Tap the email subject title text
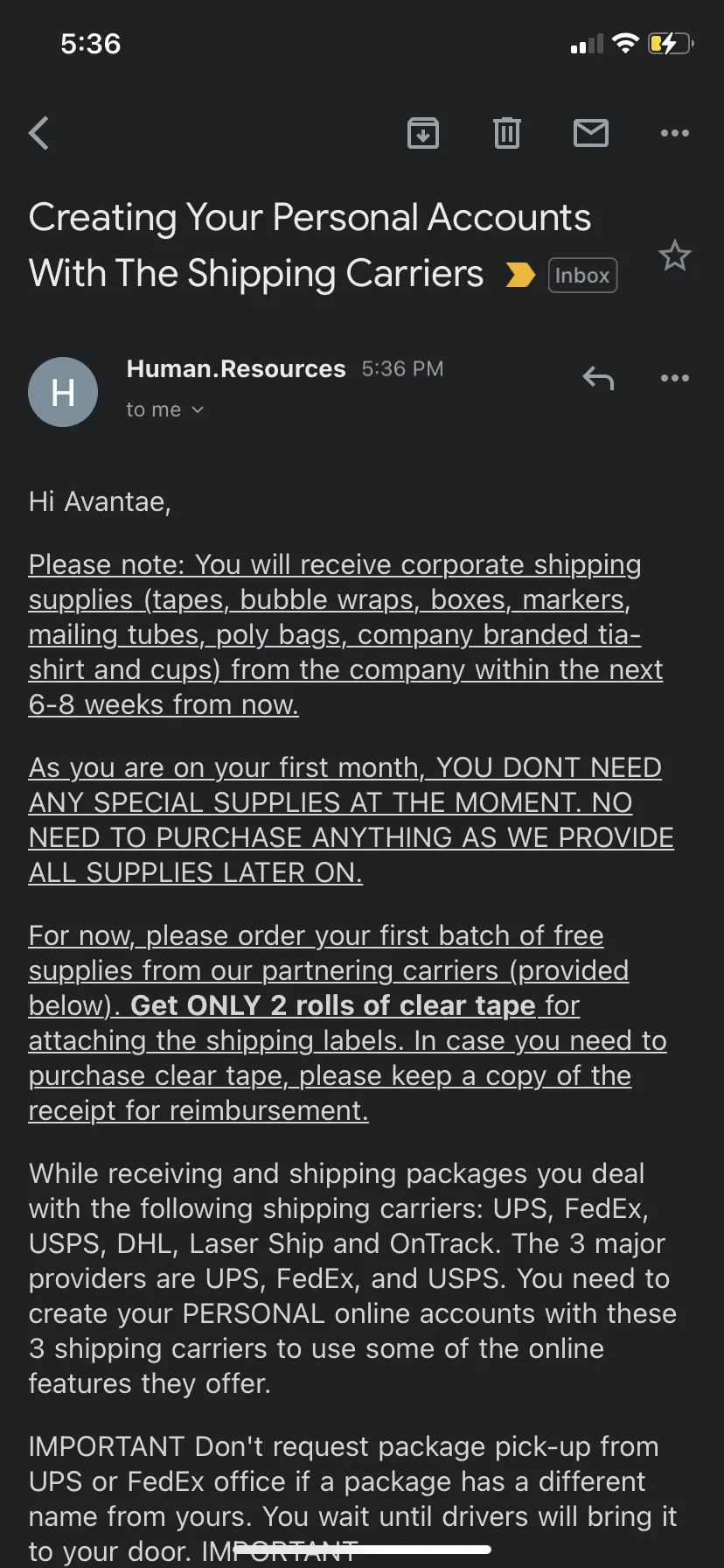Viewport: 724px width, 1568px height. point(310,245)
